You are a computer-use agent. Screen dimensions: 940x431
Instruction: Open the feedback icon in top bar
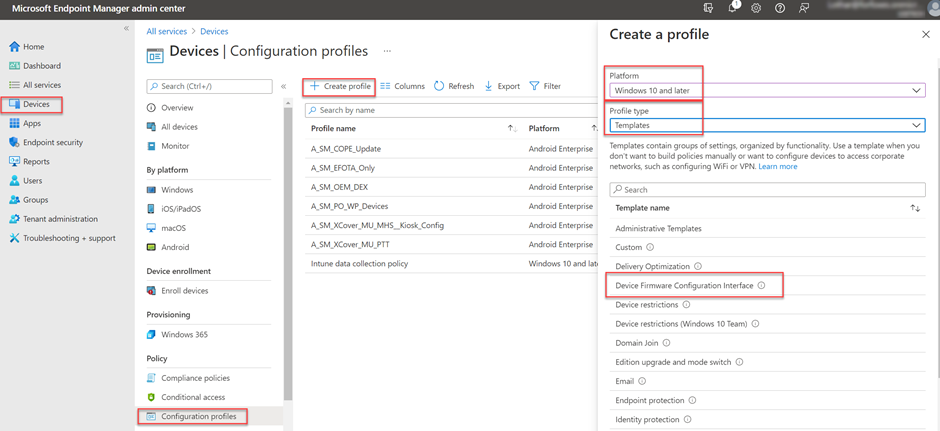click(804, 9)
